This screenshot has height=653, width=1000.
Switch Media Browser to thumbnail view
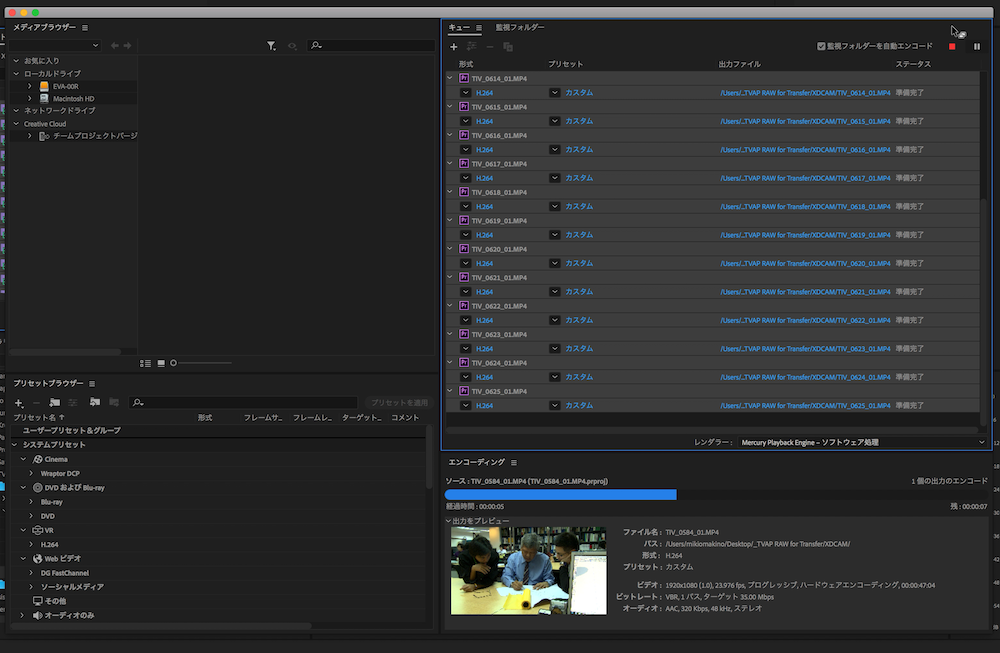pos(160,362)
